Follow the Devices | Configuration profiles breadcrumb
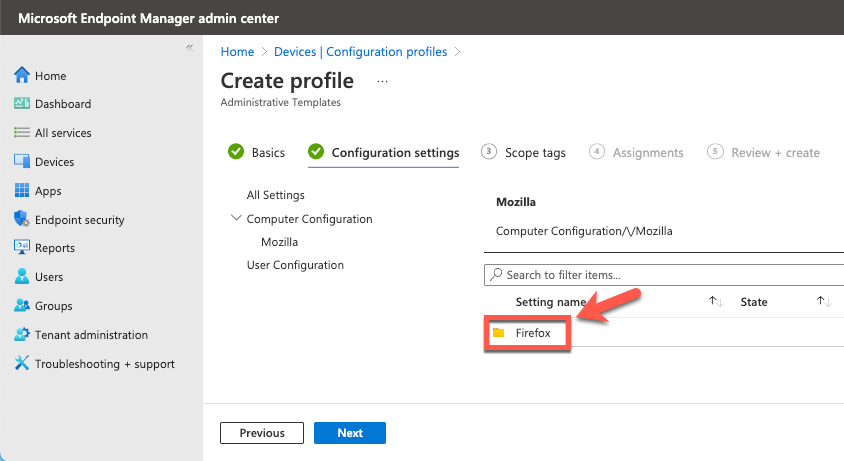Viewport: 844px width, 461px height. pyautogui.click(x=361, y=52)
